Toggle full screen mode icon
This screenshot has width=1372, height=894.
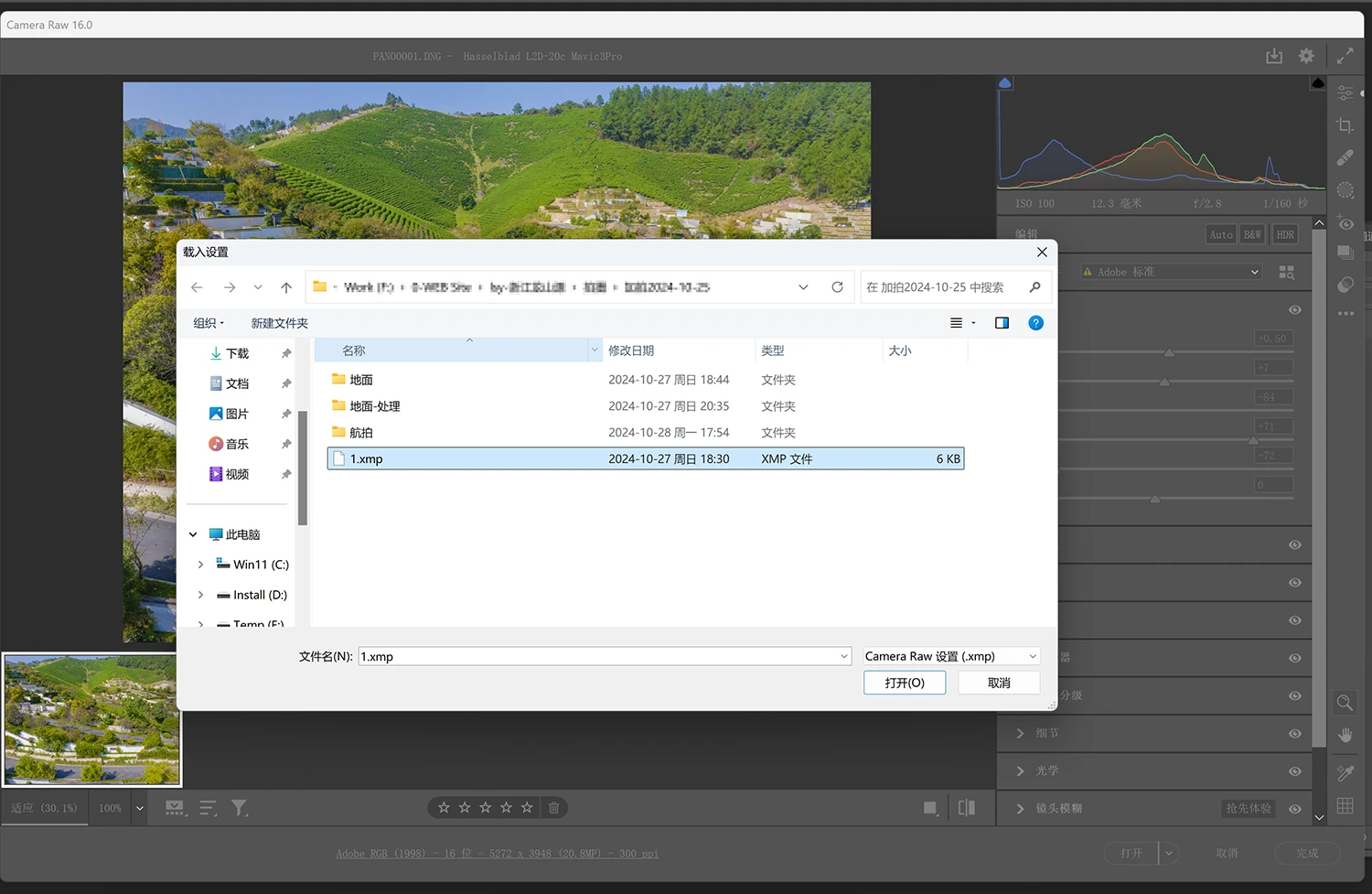[x=1345, y=56]
